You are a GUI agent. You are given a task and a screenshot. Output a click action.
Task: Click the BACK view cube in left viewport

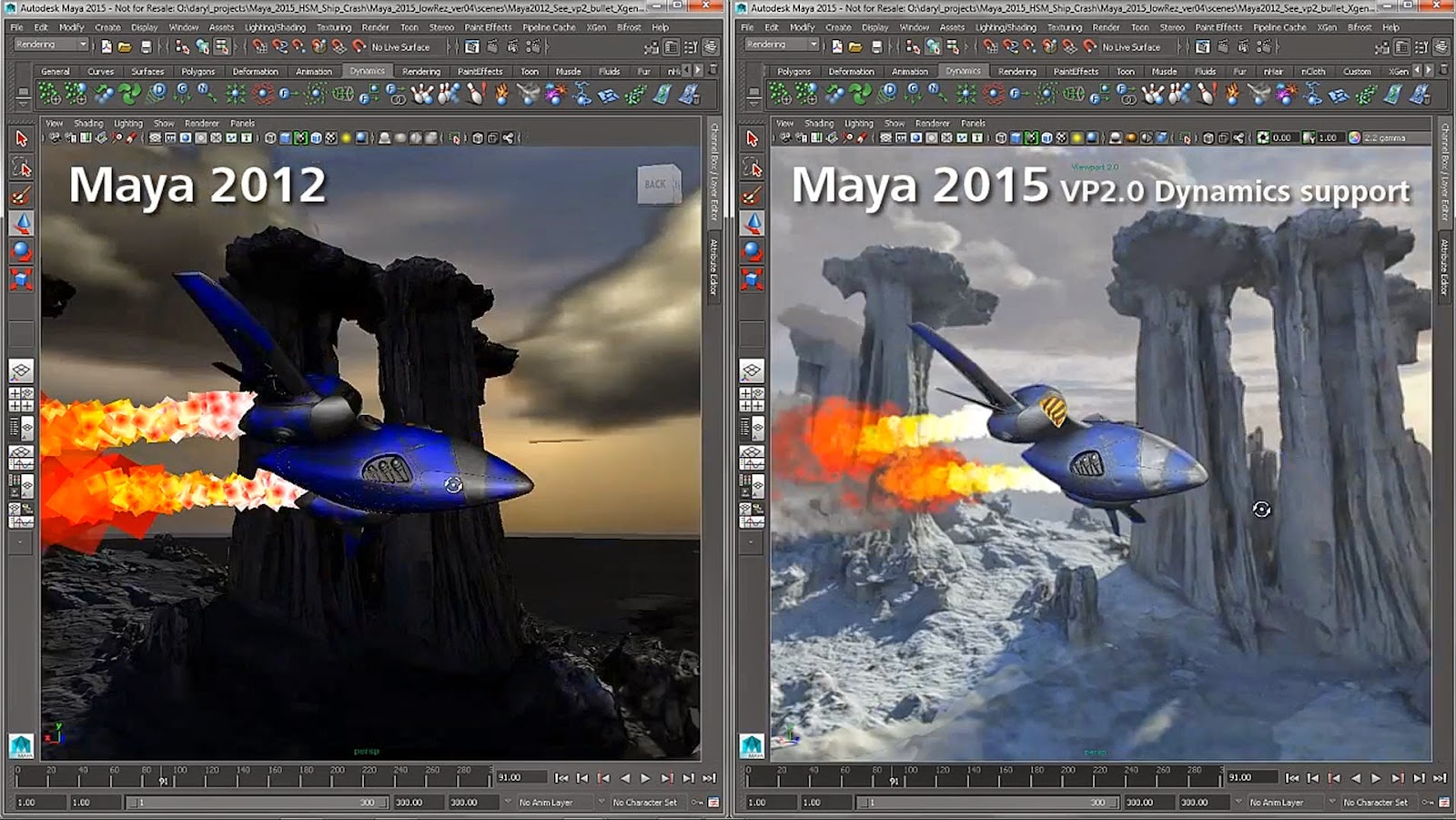click(658, 184)
